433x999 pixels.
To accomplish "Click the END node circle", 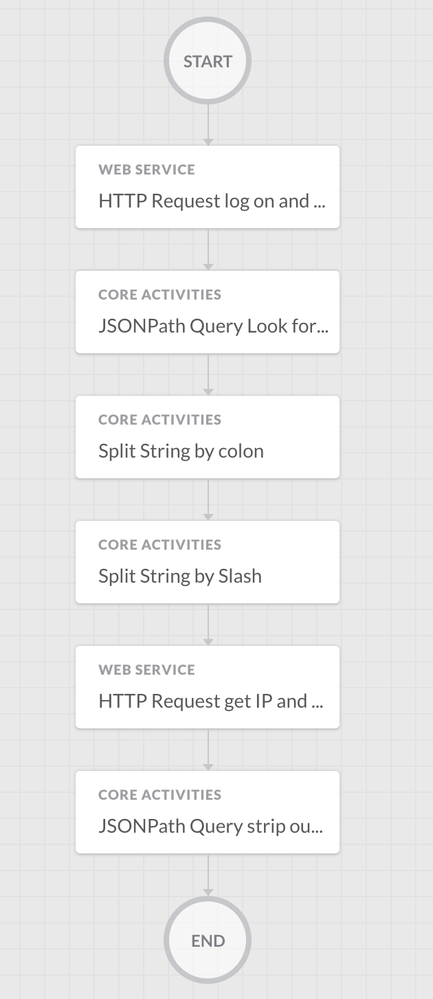I will [208, 940].
